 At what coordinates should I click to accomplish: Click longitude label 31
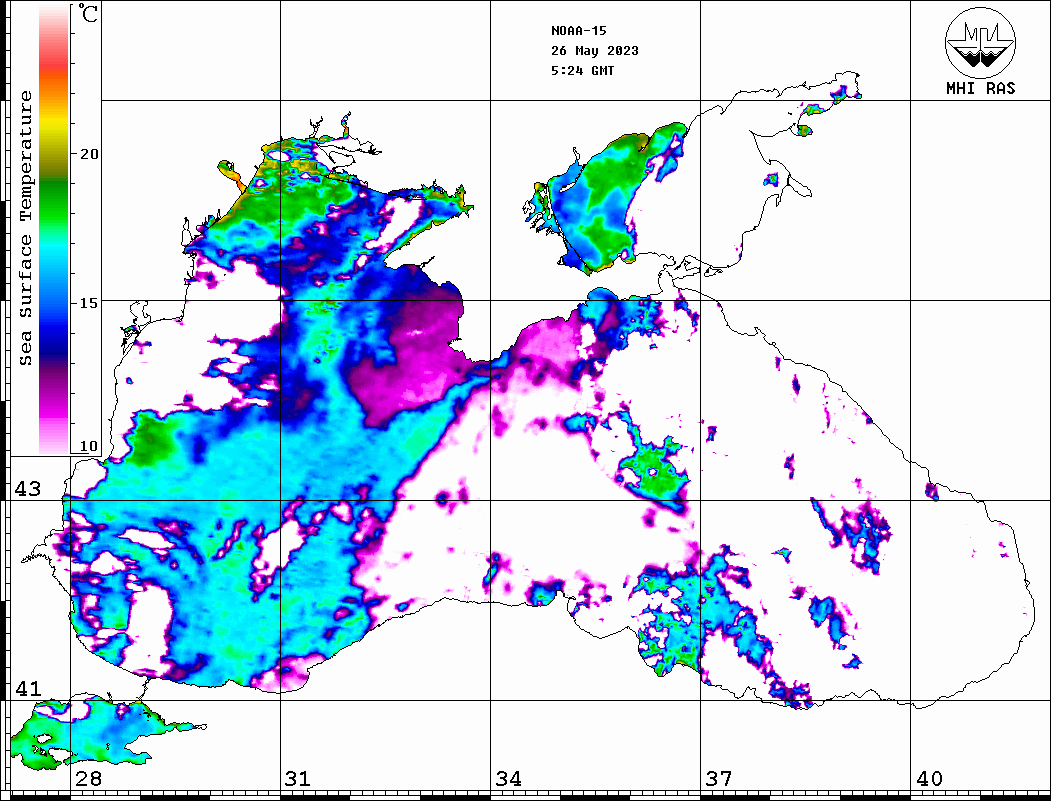pyautogui.click(x=298, y=778)
